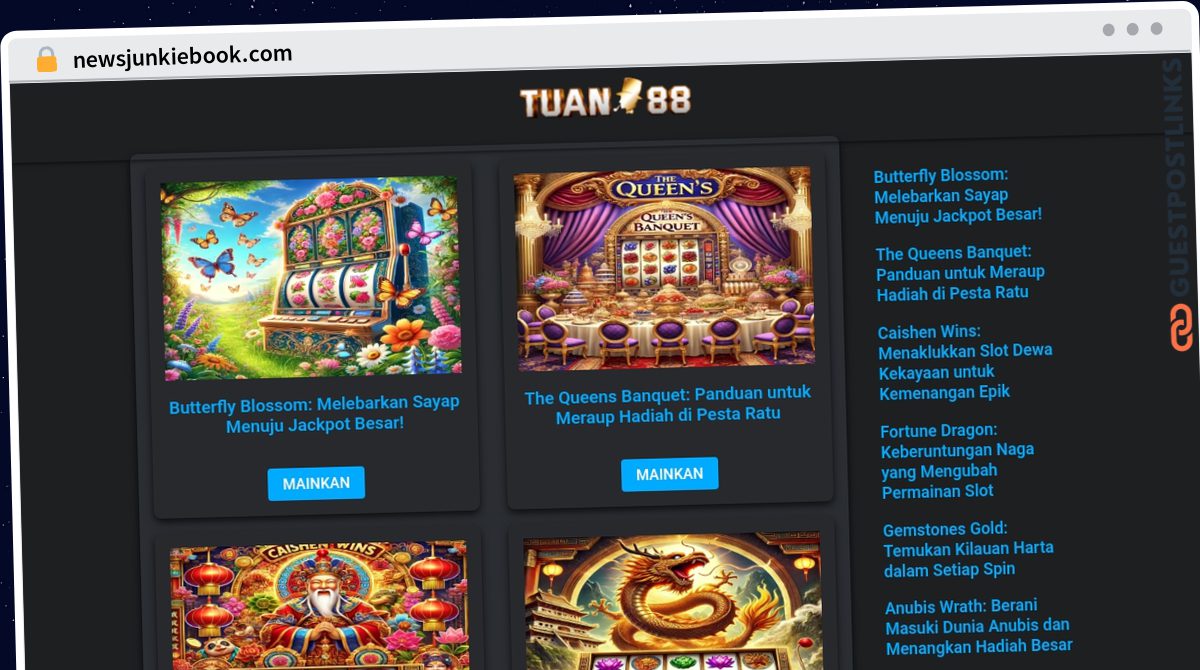
Task: Open the Caishen Wins slot thumbnail
Action: (x=320, y=606)
